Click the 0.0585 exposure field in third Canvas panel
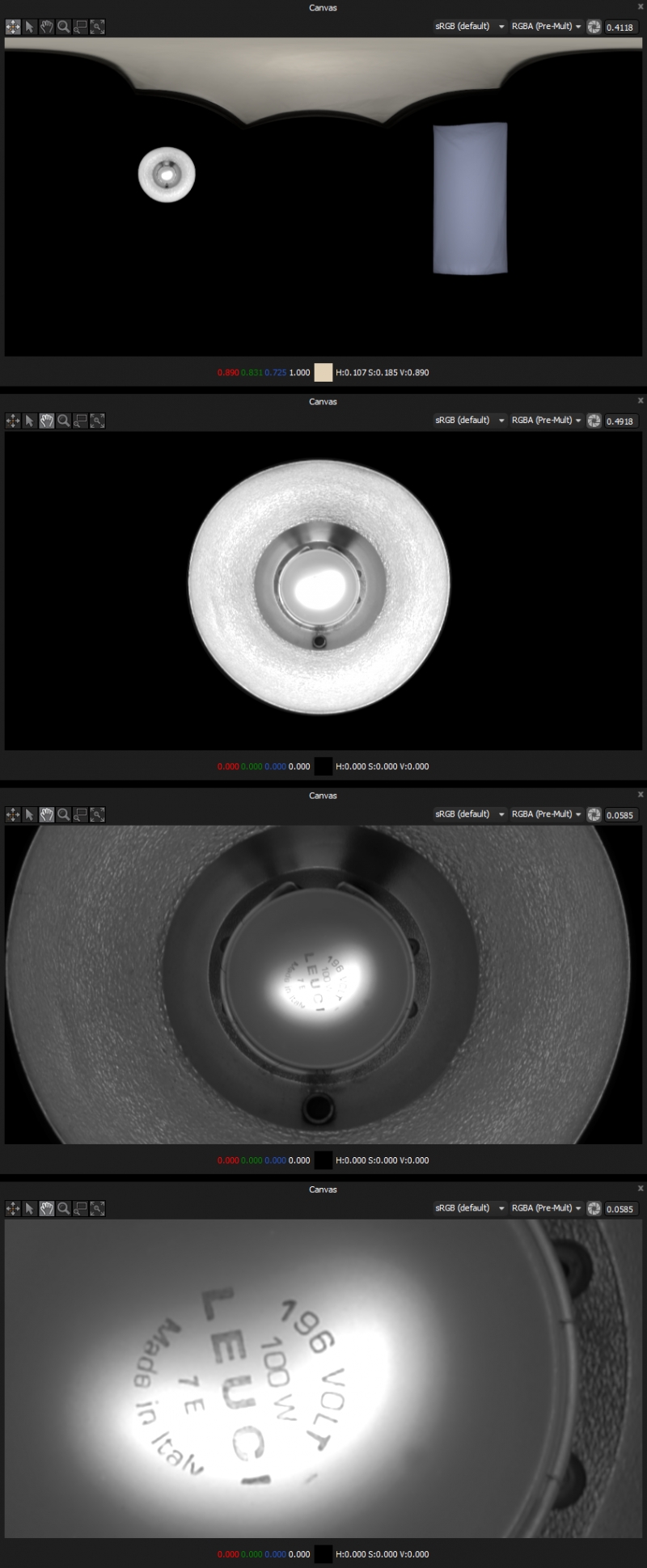647x1568 pixels. 620,815
